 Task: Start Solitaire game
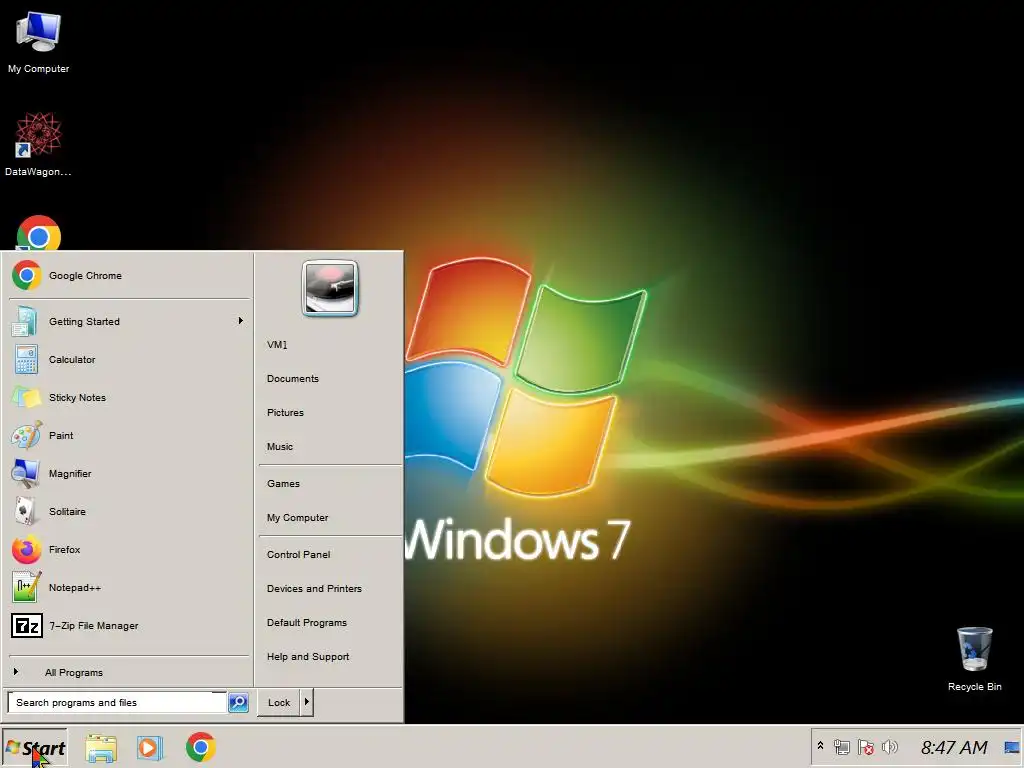click(x=129, y=511)
